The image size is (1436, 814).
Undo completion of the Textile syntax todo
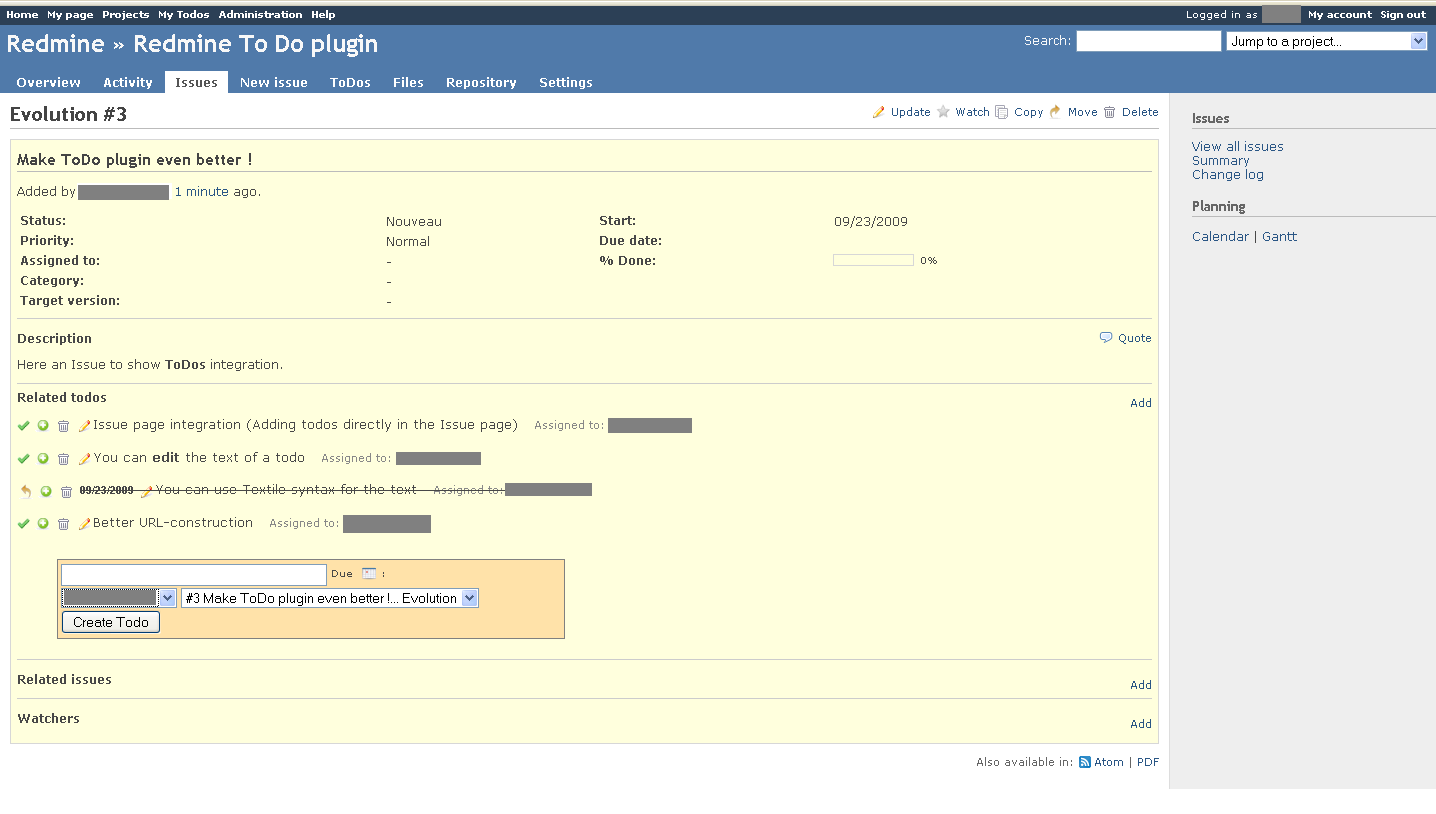click(x=26, y=491)
